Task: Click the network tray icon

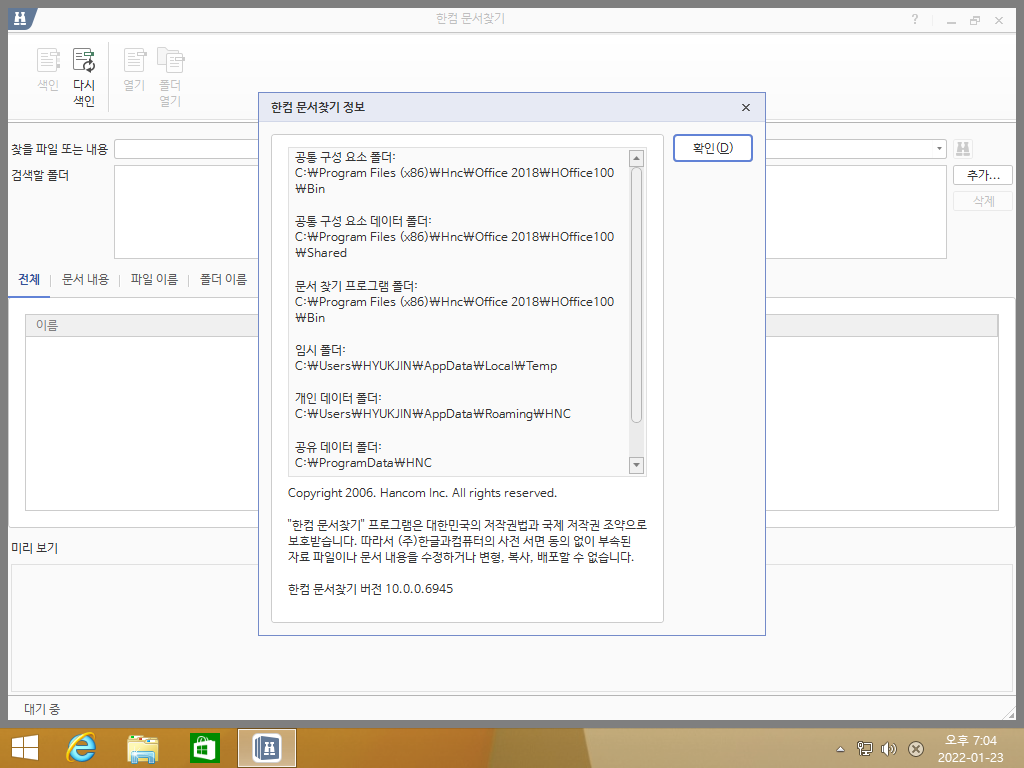Action: tap(865, 749)
